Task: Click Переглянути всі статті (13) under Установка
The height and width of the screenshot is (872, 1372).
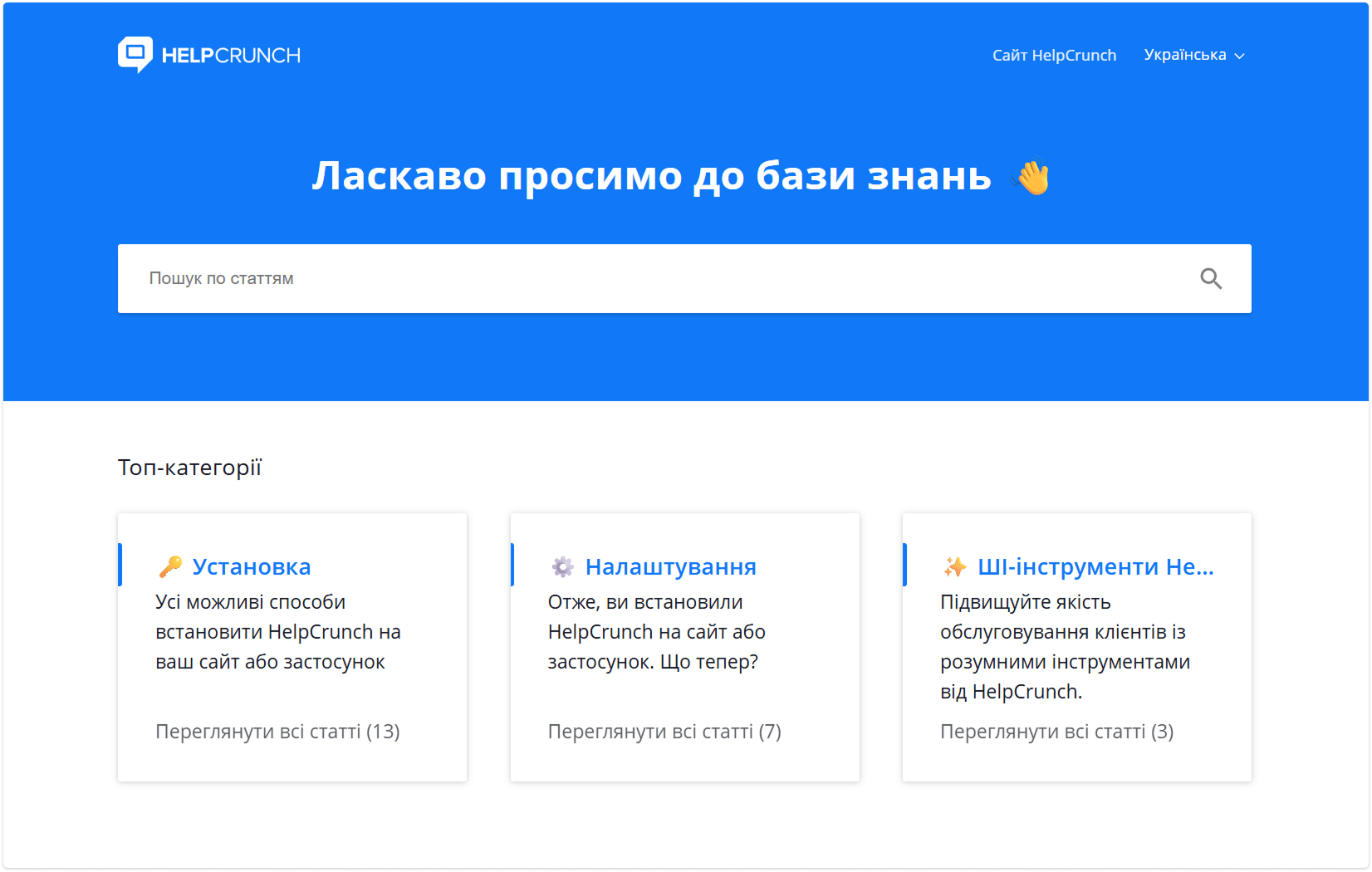Action: click(277, 732)
